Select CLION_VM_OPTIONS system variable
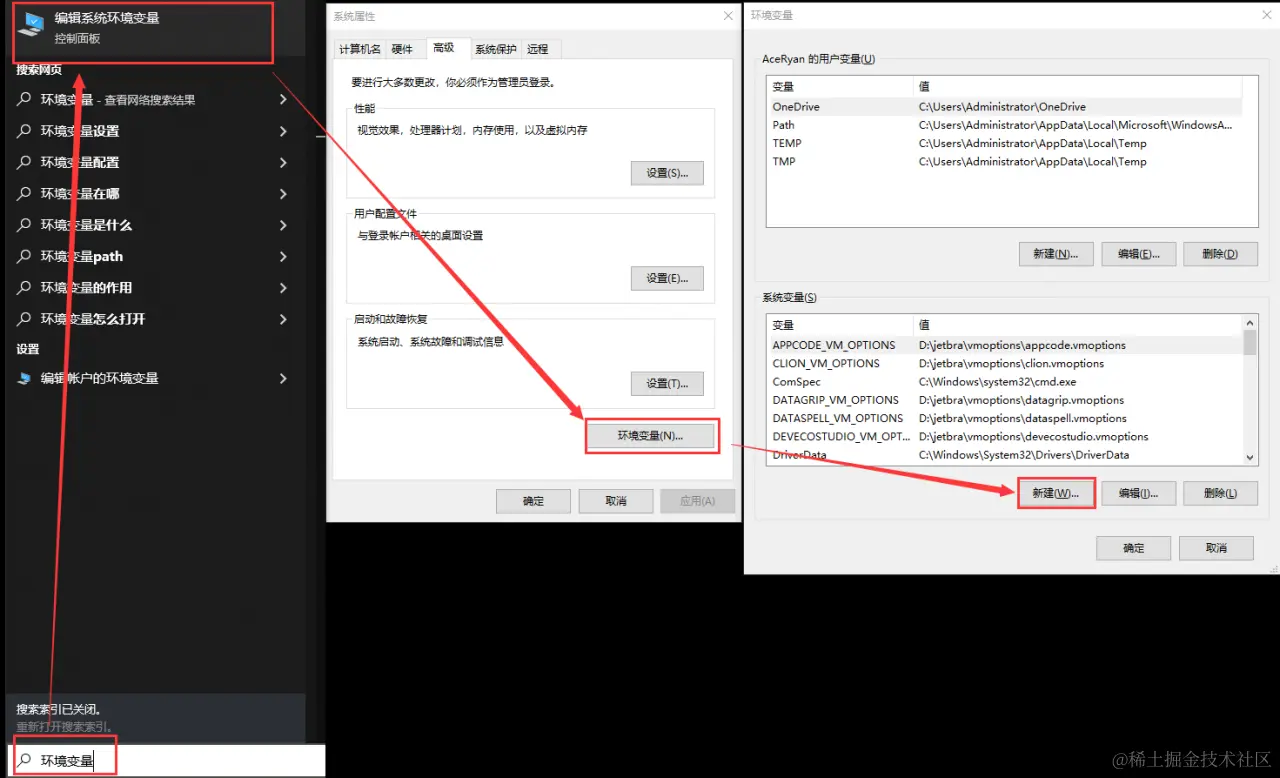The width and height of the screenshot is (1280, 778). click(1005, 363)
